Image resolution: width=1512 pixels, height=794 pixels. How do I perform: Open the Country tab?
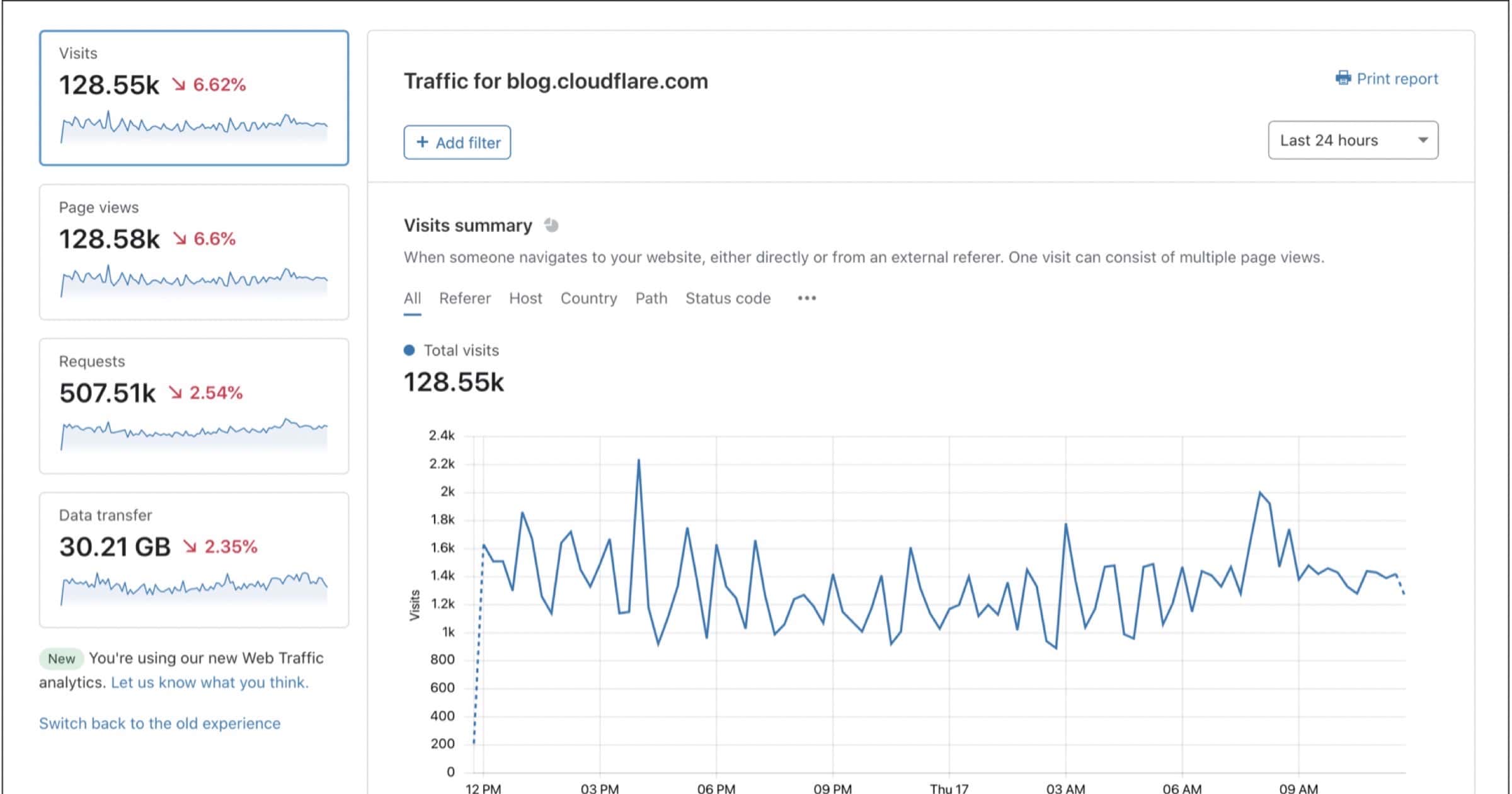tap(589, 298)
